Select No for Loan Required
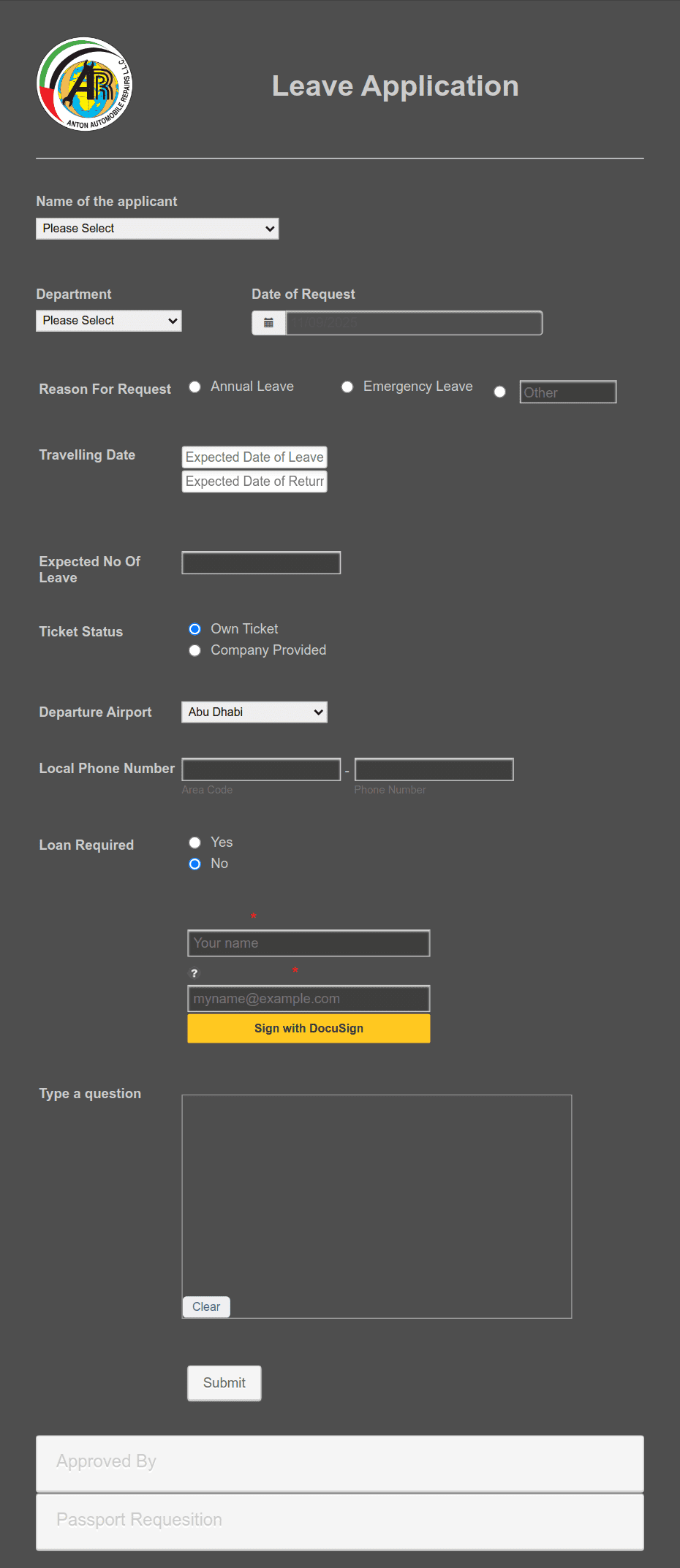 point(194,864)
